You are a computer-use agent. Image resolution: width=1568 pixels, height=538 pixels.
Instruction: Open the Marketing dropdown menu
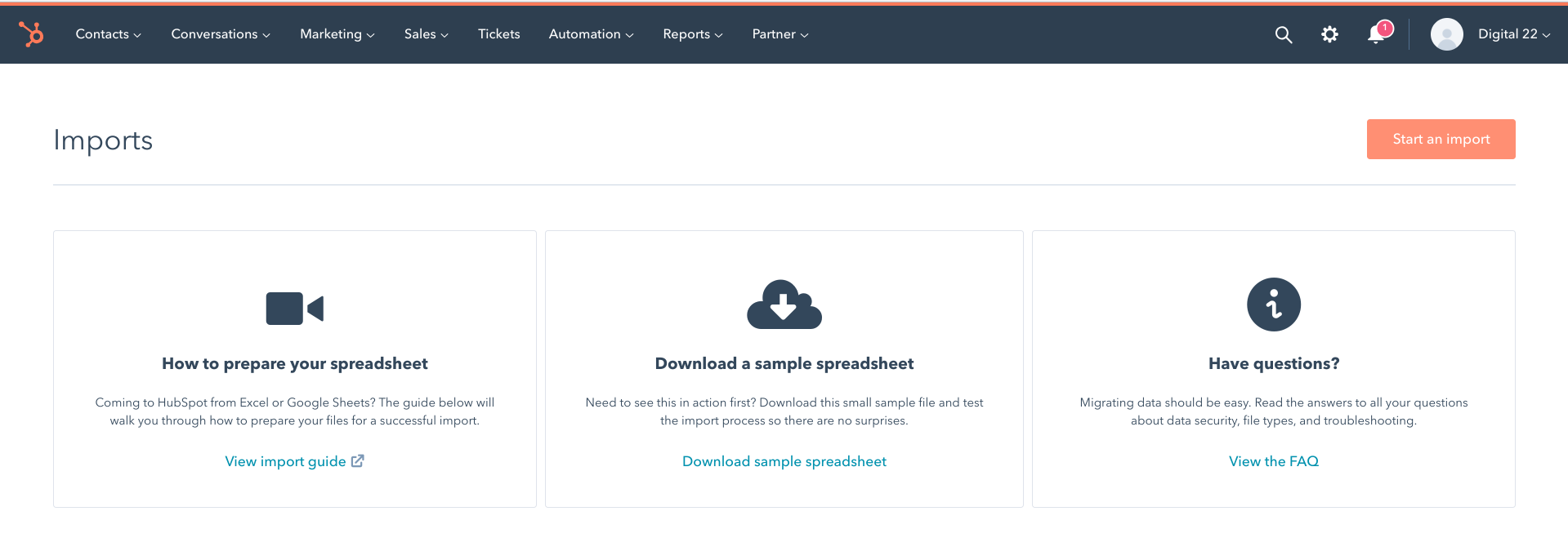pos(337,34)
